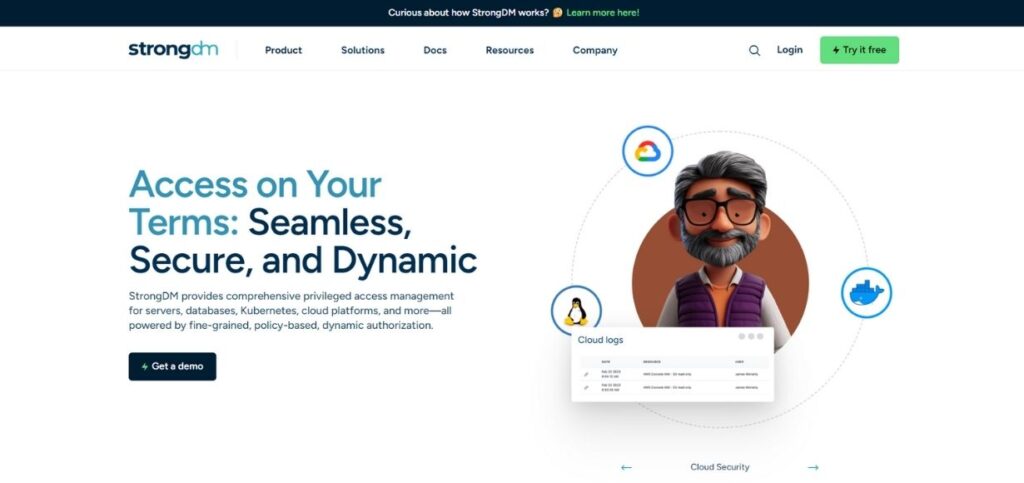Open the Solutions menu

[362, 50]
